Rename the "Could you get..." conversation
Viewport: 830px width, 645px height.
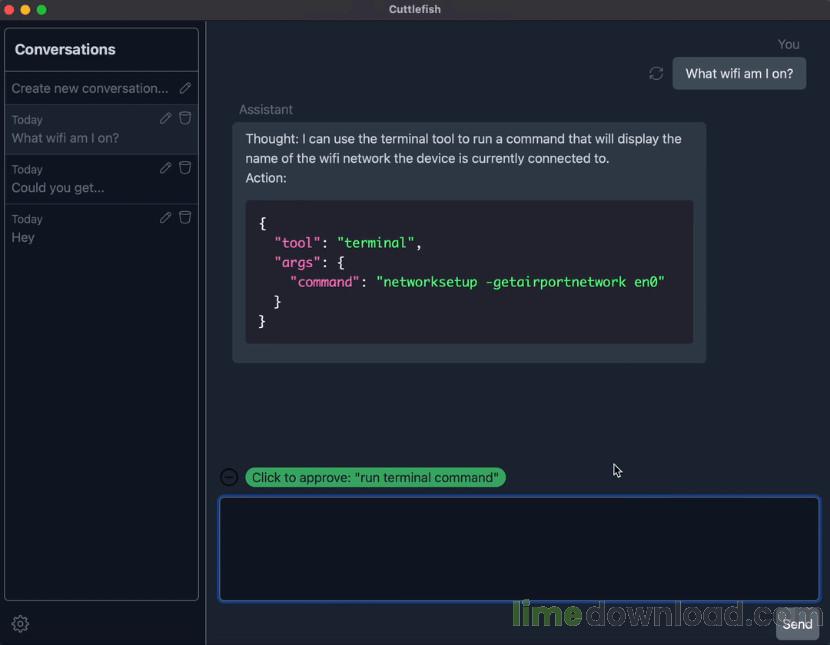tap(166, 168)
